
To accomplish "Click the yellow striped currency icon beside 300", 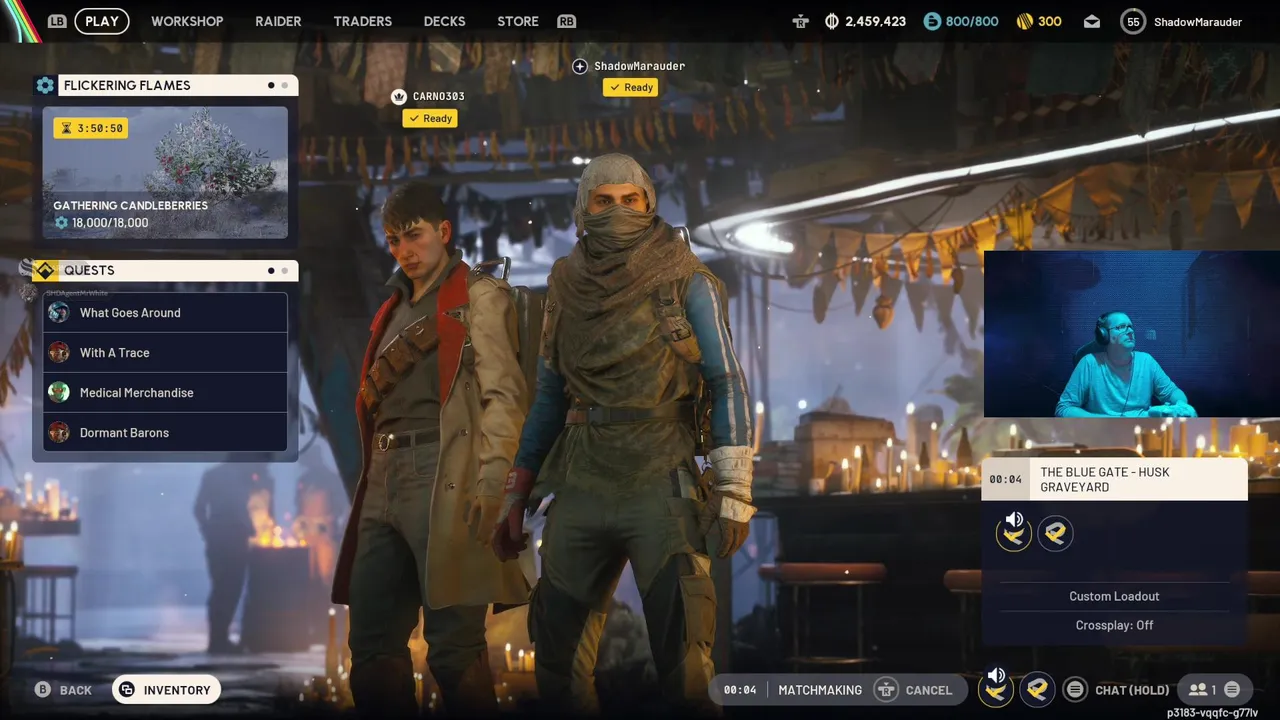I will point(1024,21).
